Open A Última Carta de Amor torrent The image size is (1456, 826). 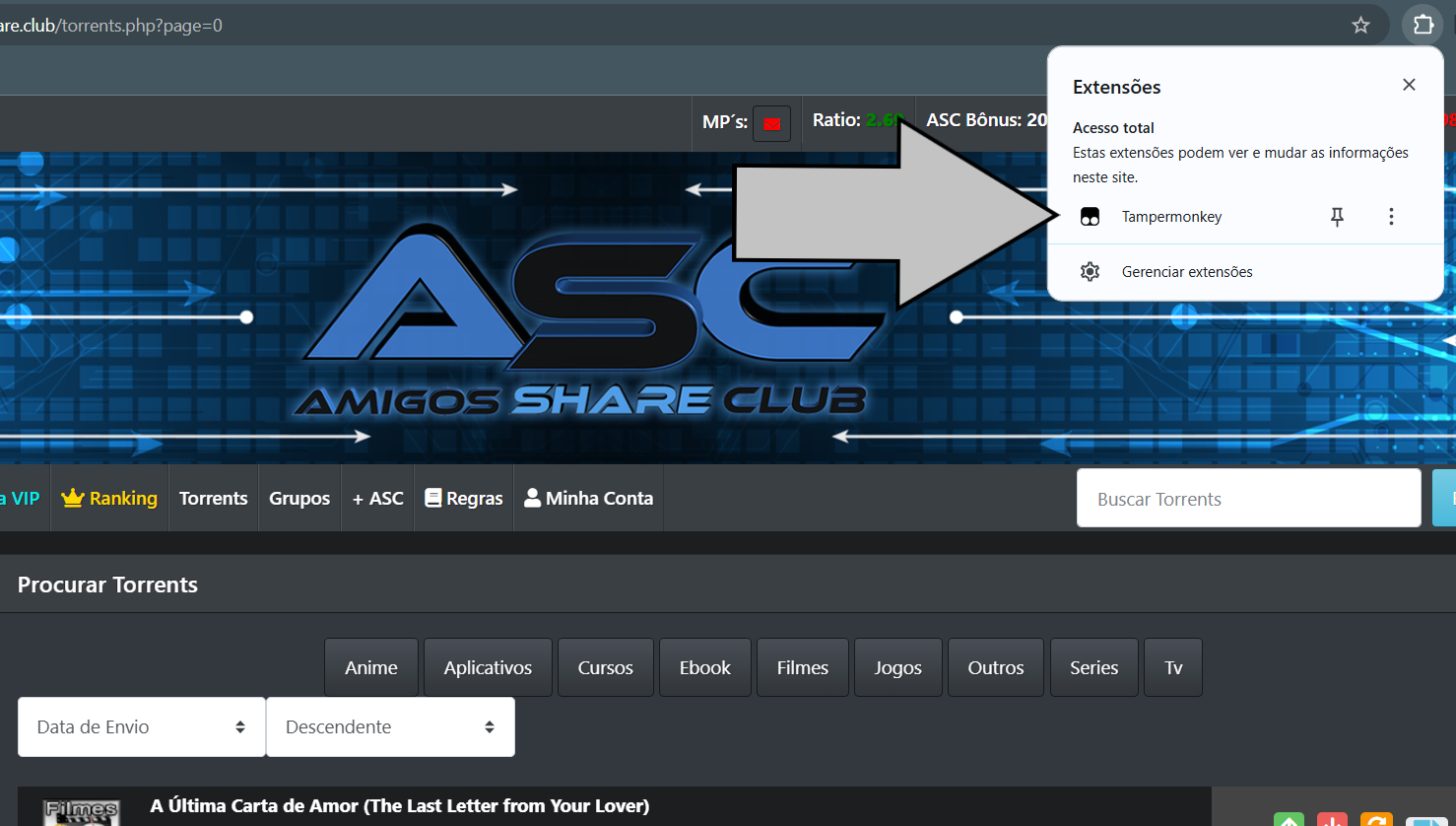tap(400, 805)
